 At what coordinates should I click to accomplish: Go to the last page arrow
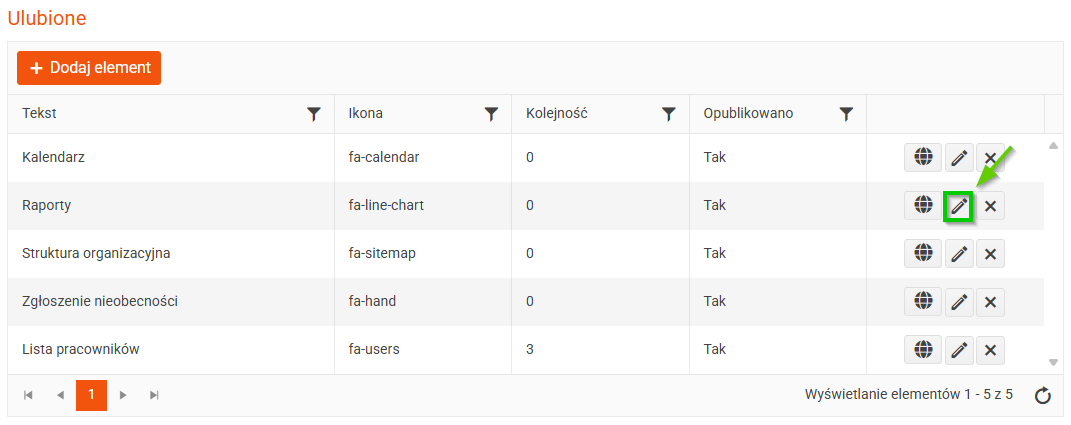[x=154, y=395]
